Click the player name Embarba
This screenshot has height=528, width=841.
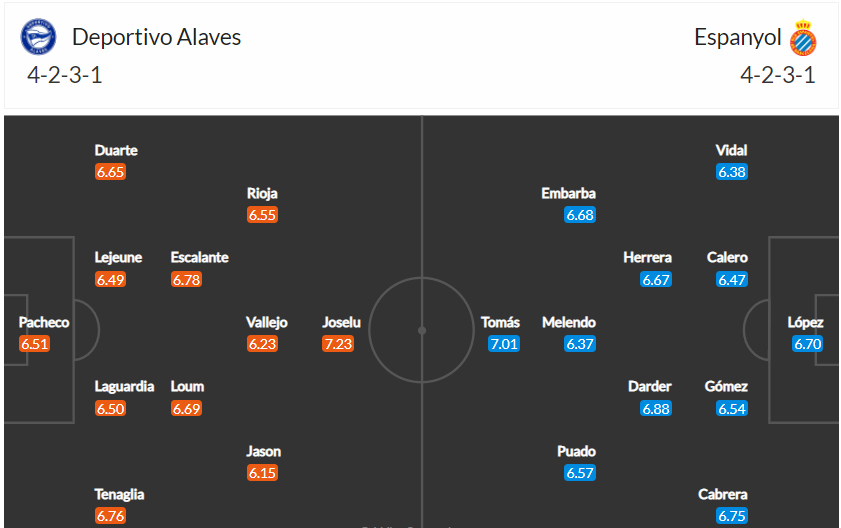[x=569, y=193]
